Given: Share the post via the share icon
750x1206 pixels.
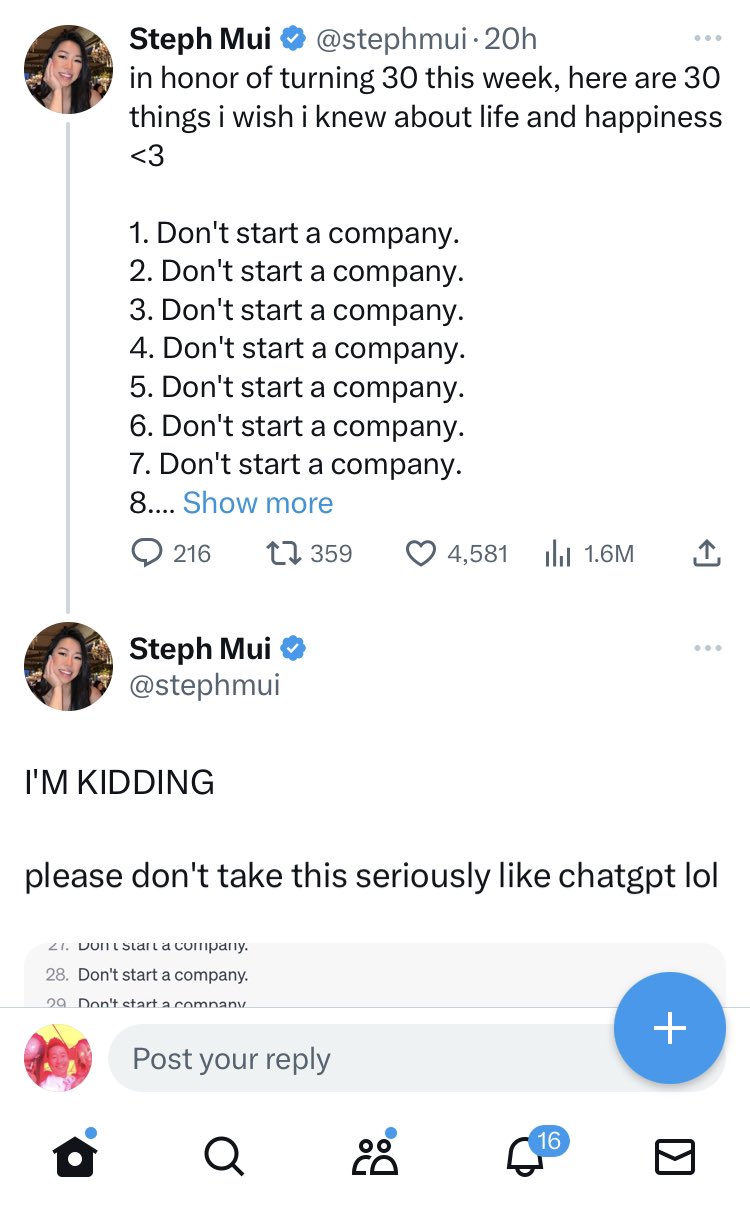Looking at the screenshot, I should 706,553.
